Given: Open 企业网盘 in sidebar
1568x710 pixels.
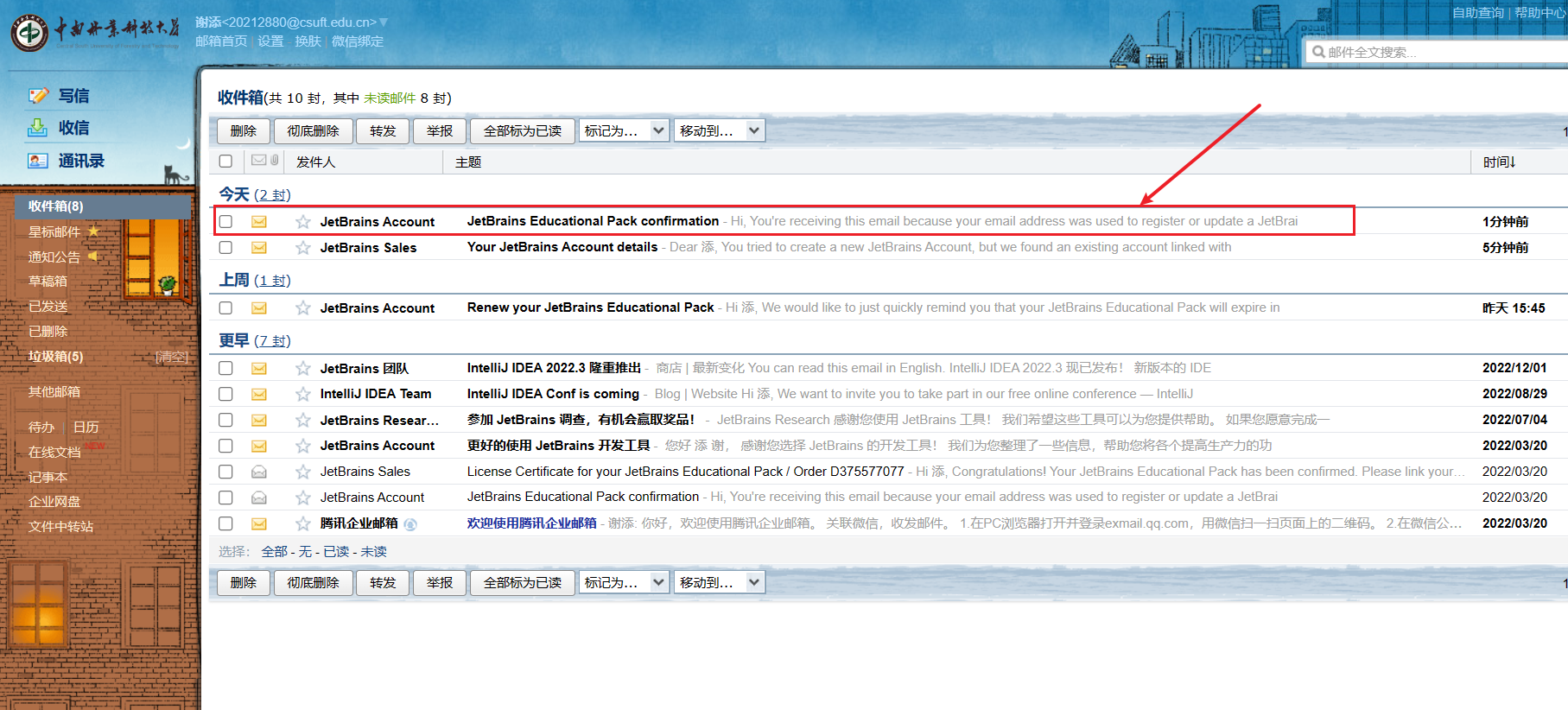Looking at the screenshot, I should [x=54, y=502].
